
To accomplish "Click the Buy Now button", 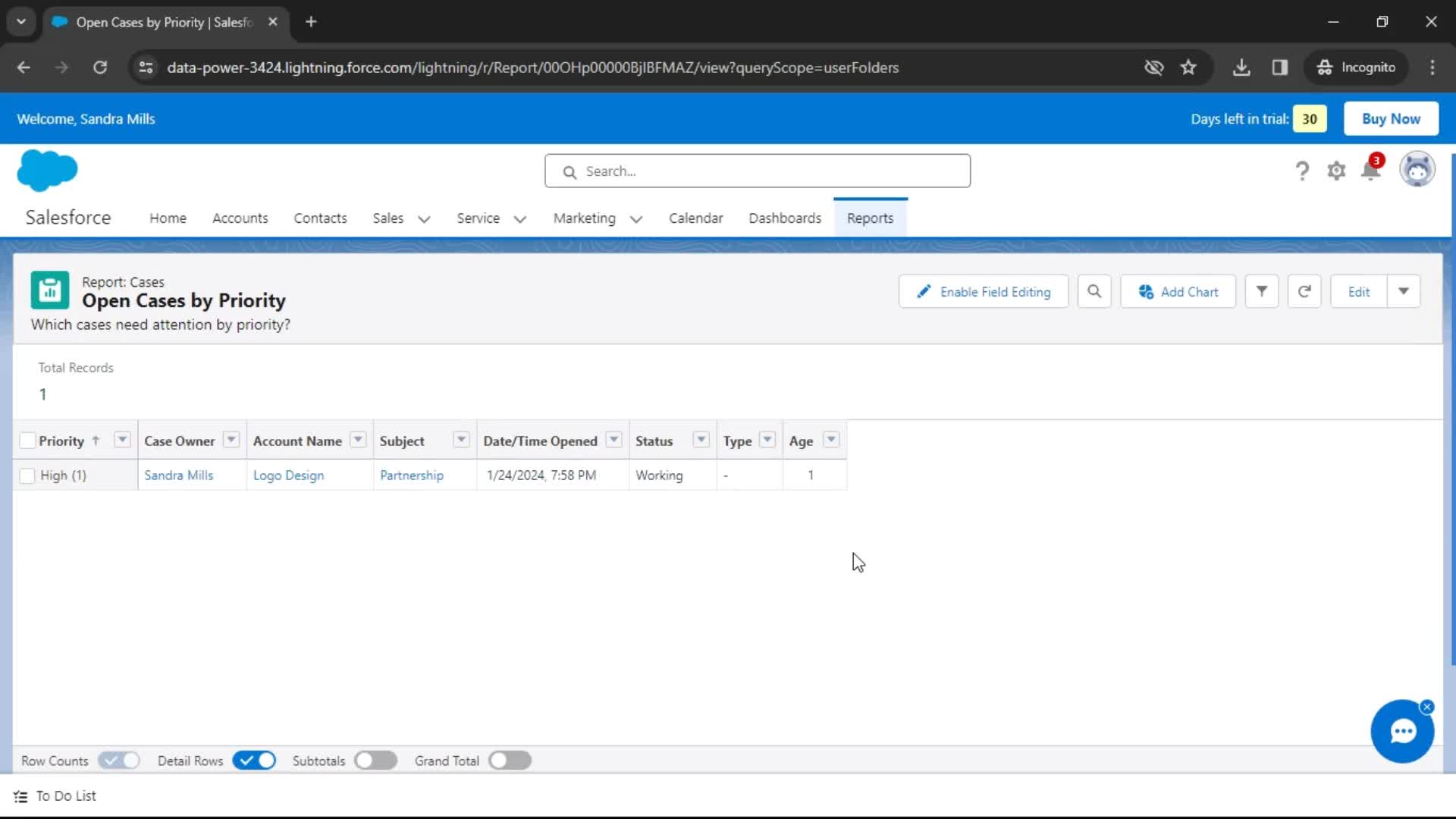I will 1391,119.
